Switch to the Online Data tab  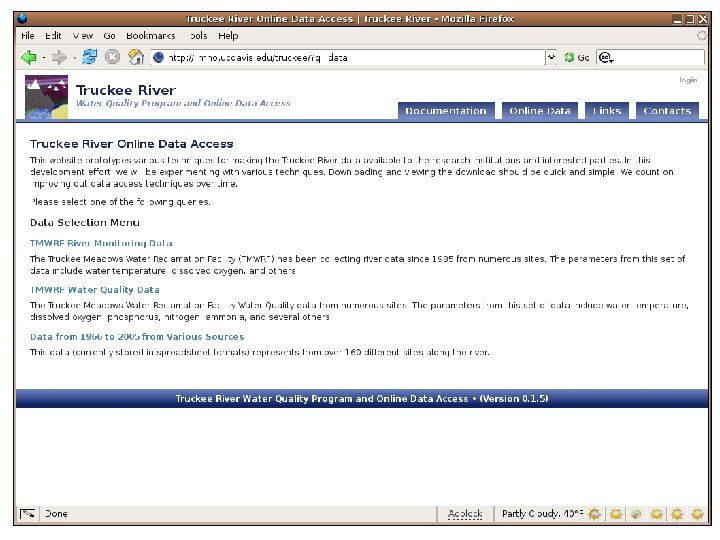pos(540,111)
